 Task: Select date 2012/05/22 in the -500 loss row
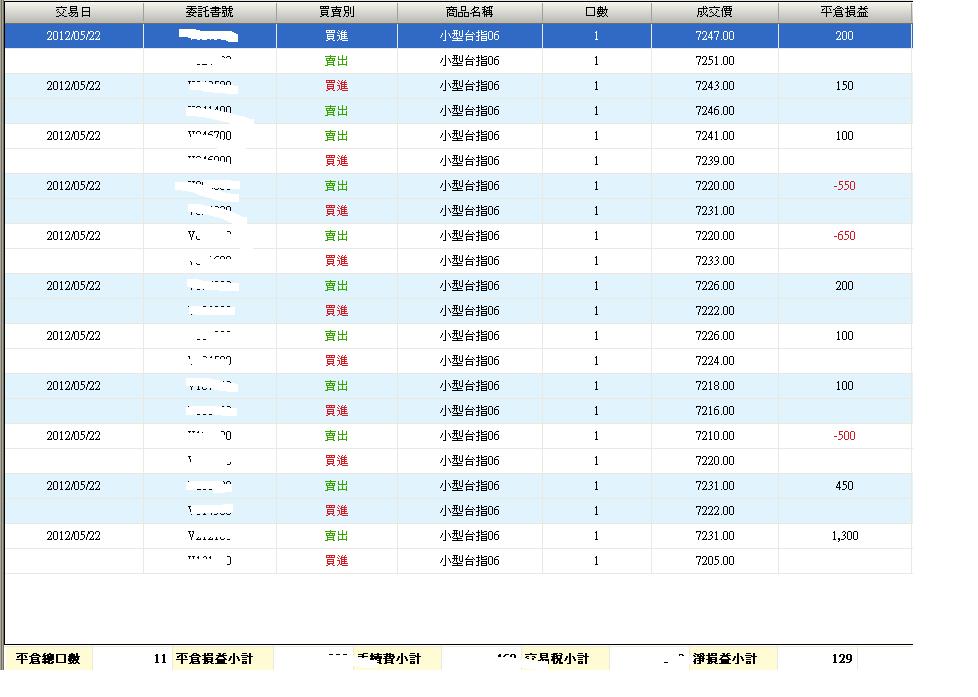(74, 436)
